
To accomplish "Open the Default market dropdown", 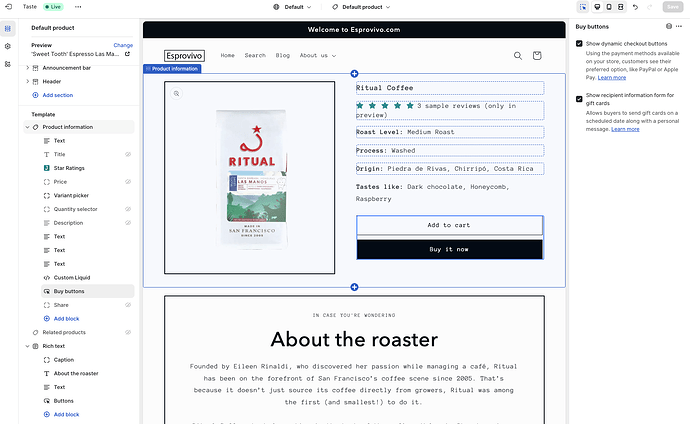I will point(292,7).
